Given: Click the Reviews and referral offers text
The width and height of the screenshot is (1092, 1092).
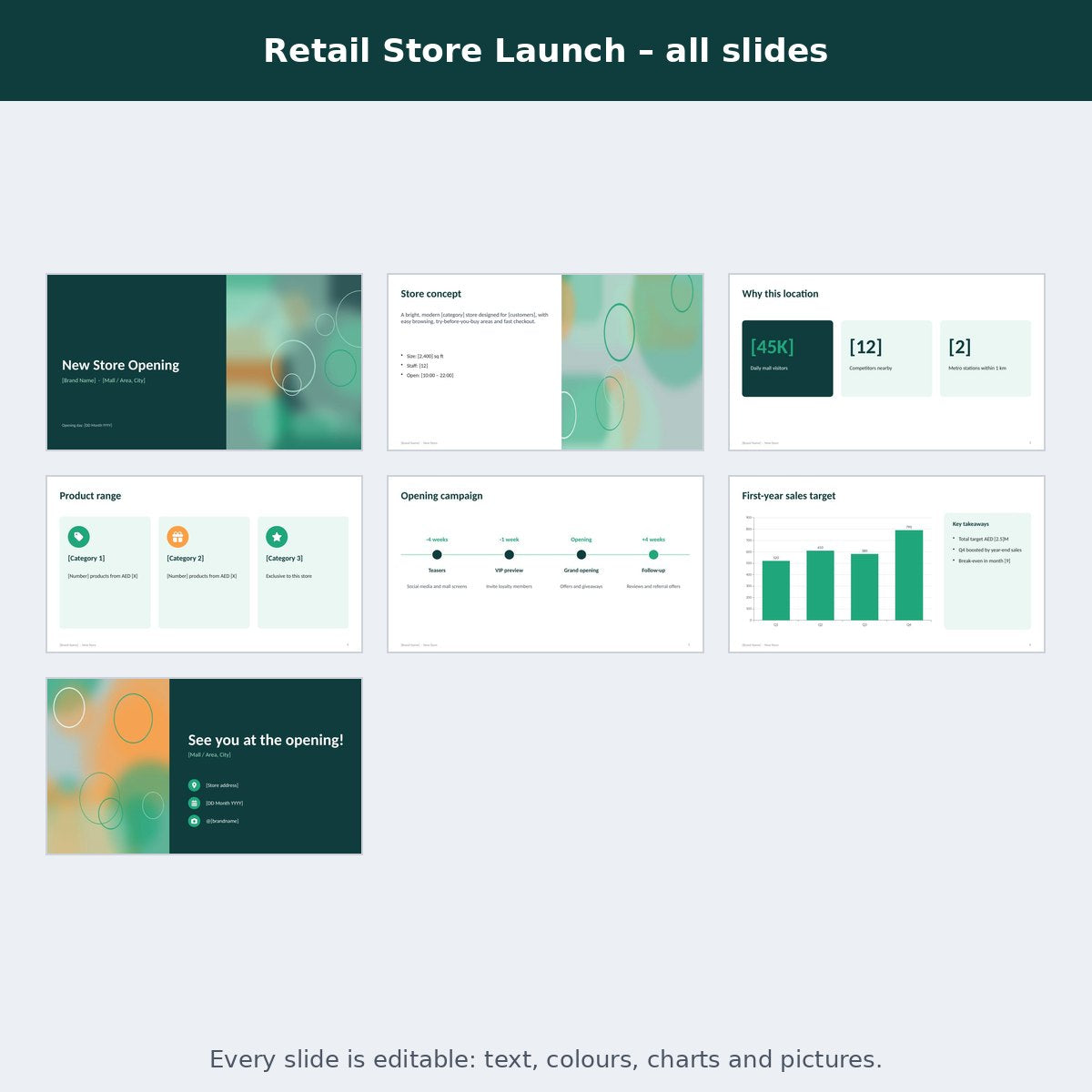Looking at the screenshot, I should click(x=653, y=587).
